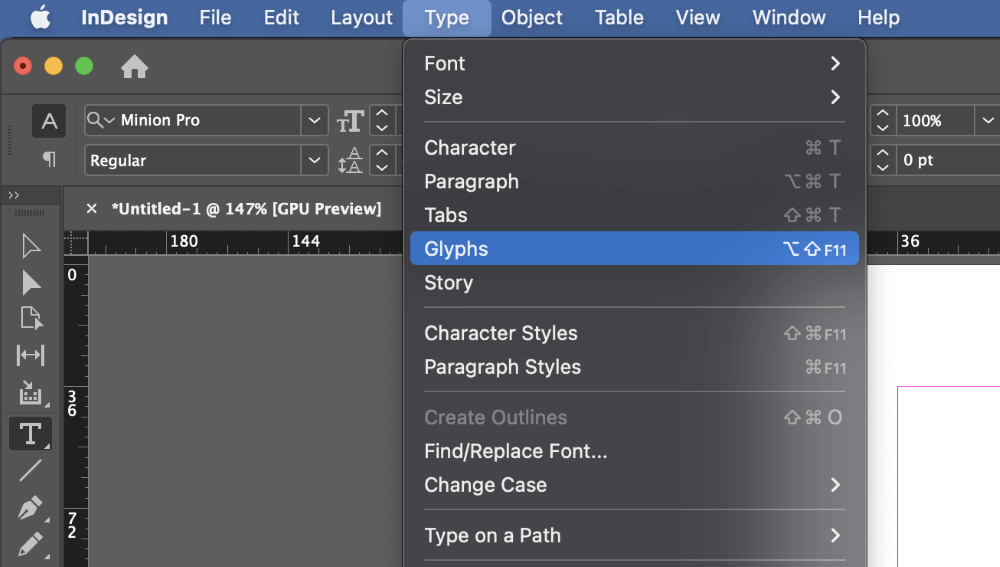Open the Apple menu
The image size is (1000, 567).
(x=40, y=17)
